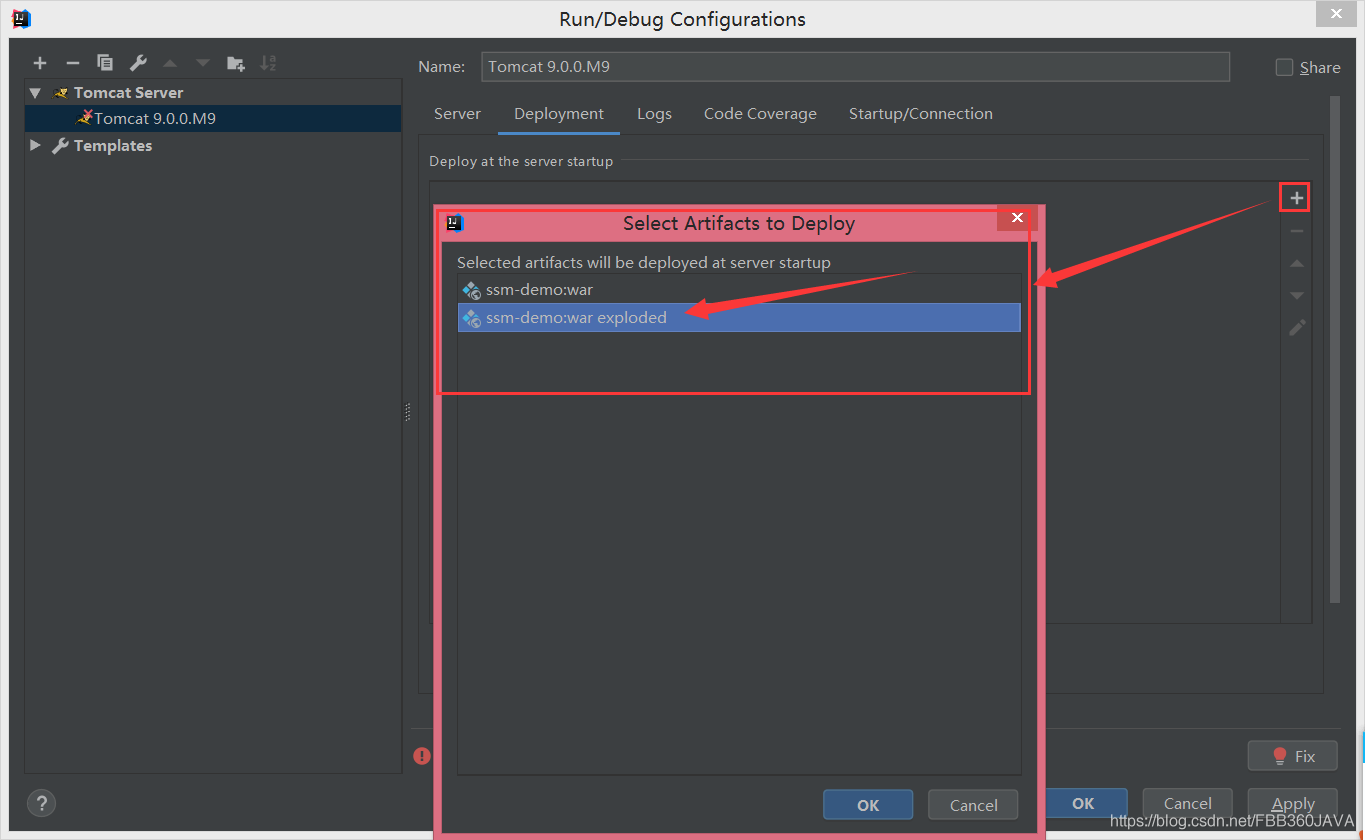The image size is (1365, 840).
Task: Expand the Templates tree node
Action: tap(36, 145)
